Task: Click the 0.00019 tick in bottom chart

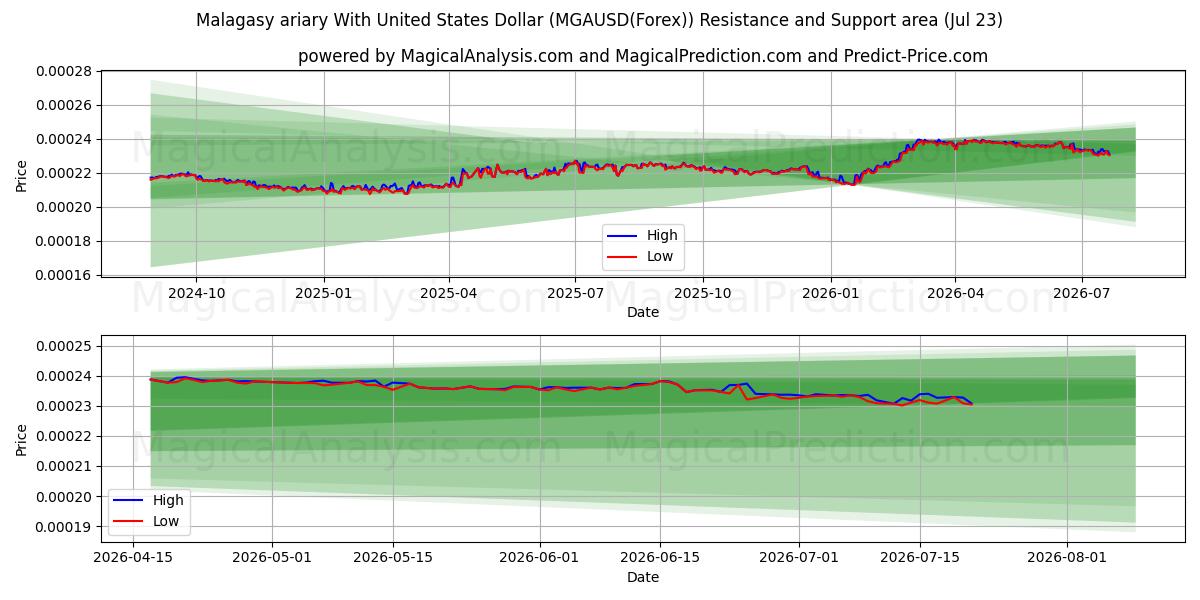Action: click(64, 527)
